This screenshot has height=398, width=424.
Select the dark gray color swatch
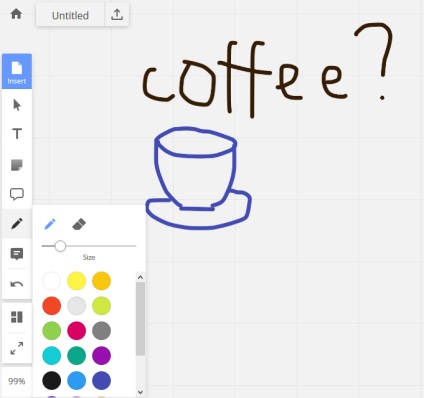pos(101,331)
